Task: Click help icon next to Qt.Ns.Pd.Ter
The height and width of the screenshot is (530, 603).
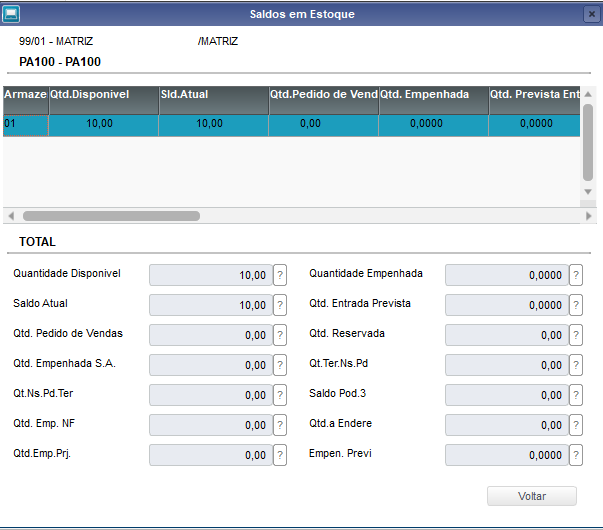Action: [x=280, y=395]
